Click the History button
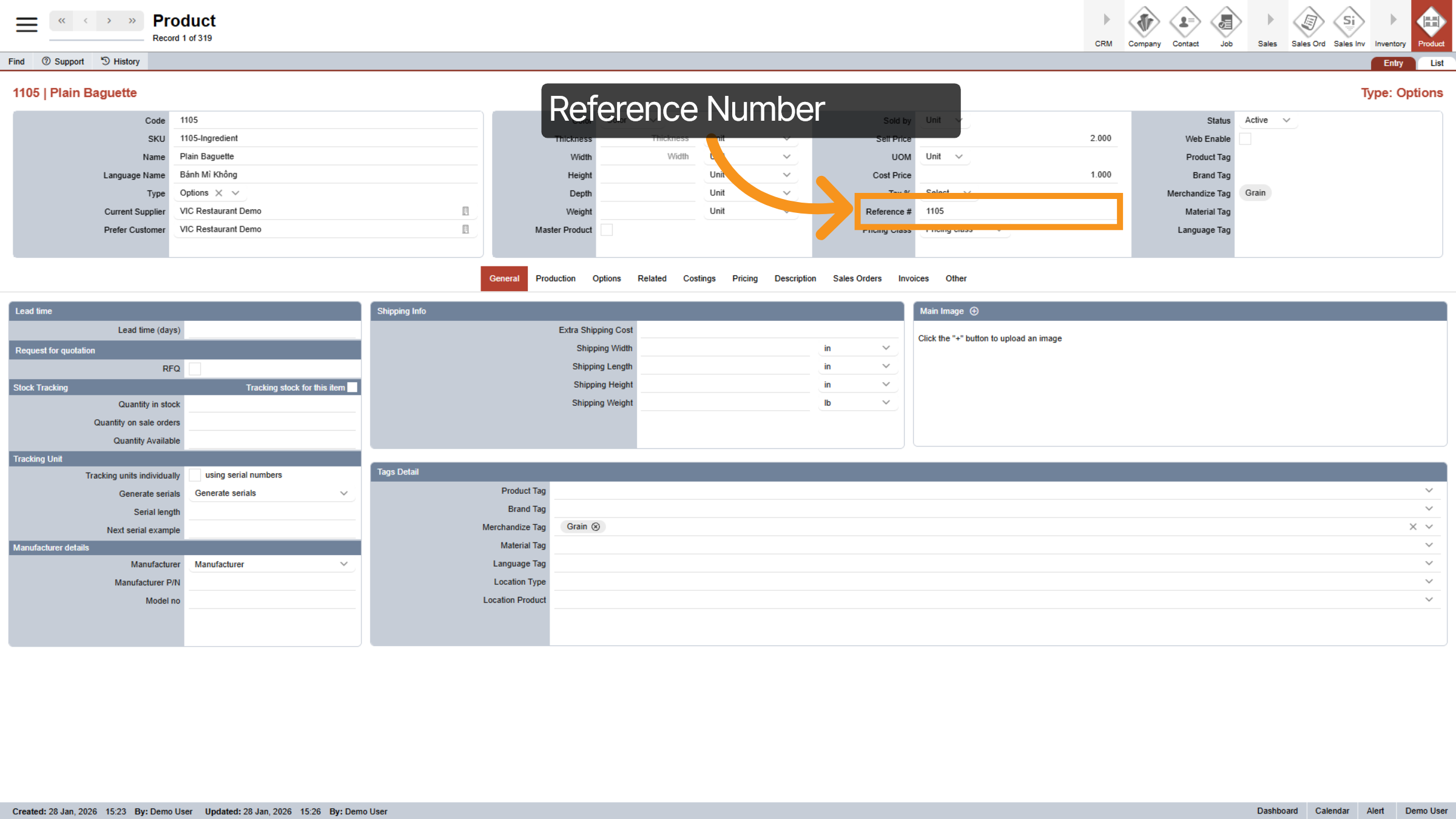Screen dimensions: 1456x819 pyautogui.click(x=120, y=61)
